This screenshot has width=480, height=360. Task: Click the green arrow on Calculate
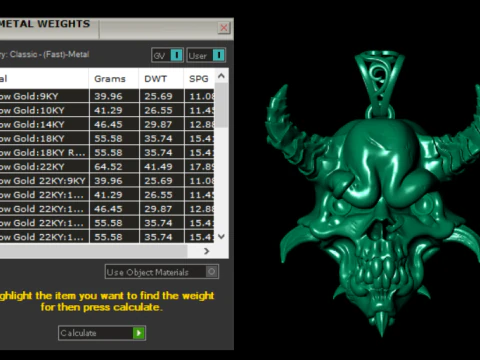(x=139, y=333)
